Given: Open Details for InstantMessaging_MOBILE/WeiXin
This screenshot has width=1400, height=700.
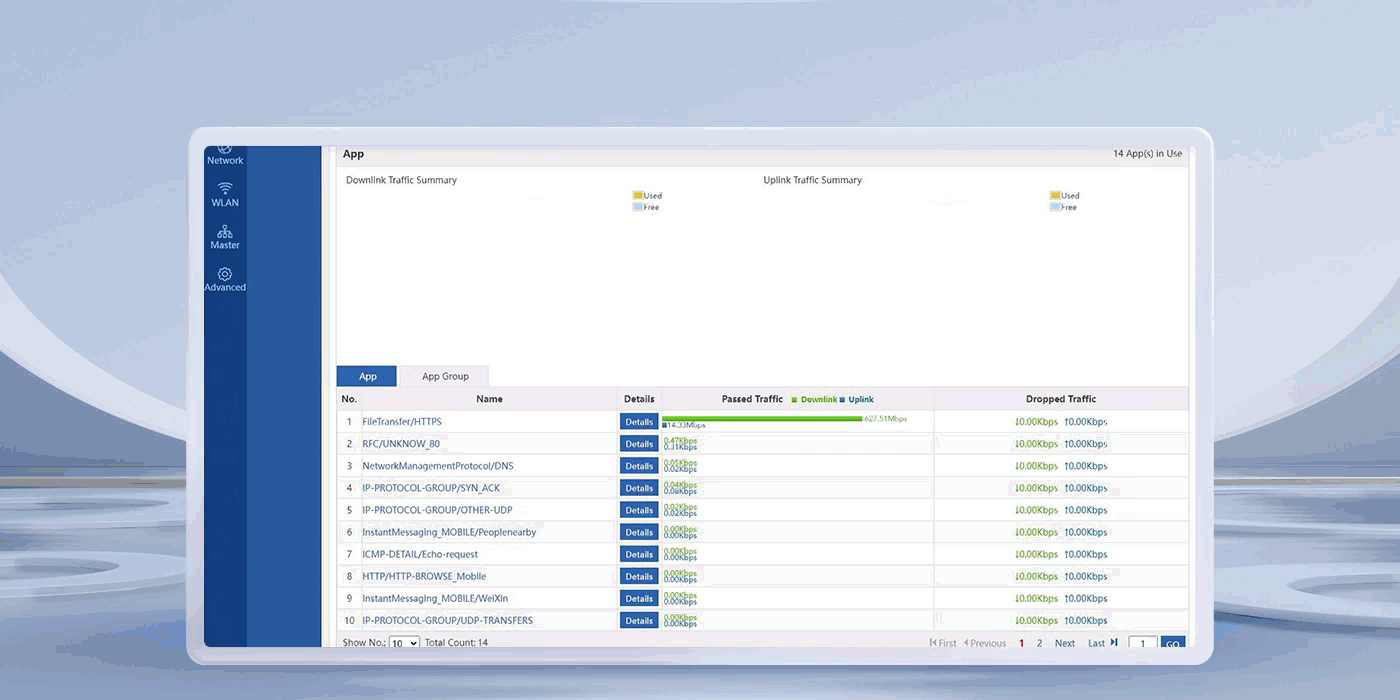Looking at the screenshot, I should (639, 598).
